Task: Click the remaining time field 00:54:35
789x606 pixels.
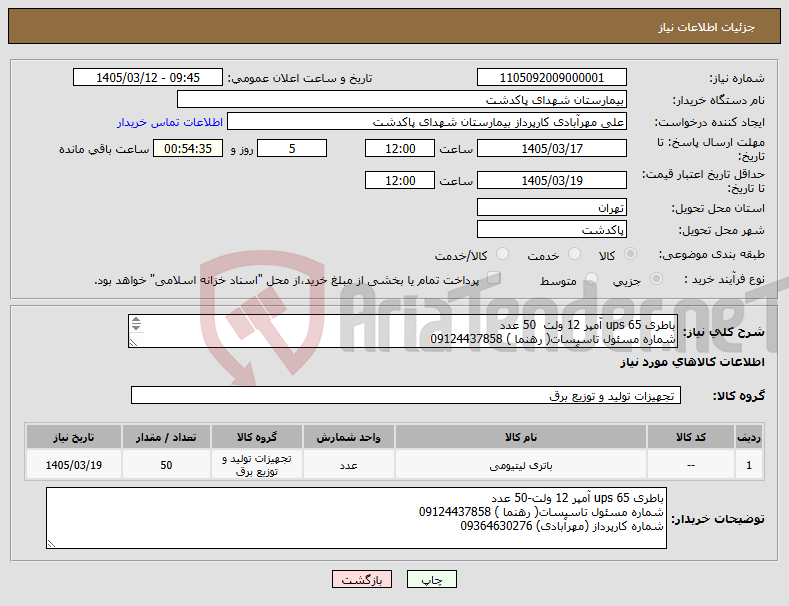Action: (x=188, y=148)
